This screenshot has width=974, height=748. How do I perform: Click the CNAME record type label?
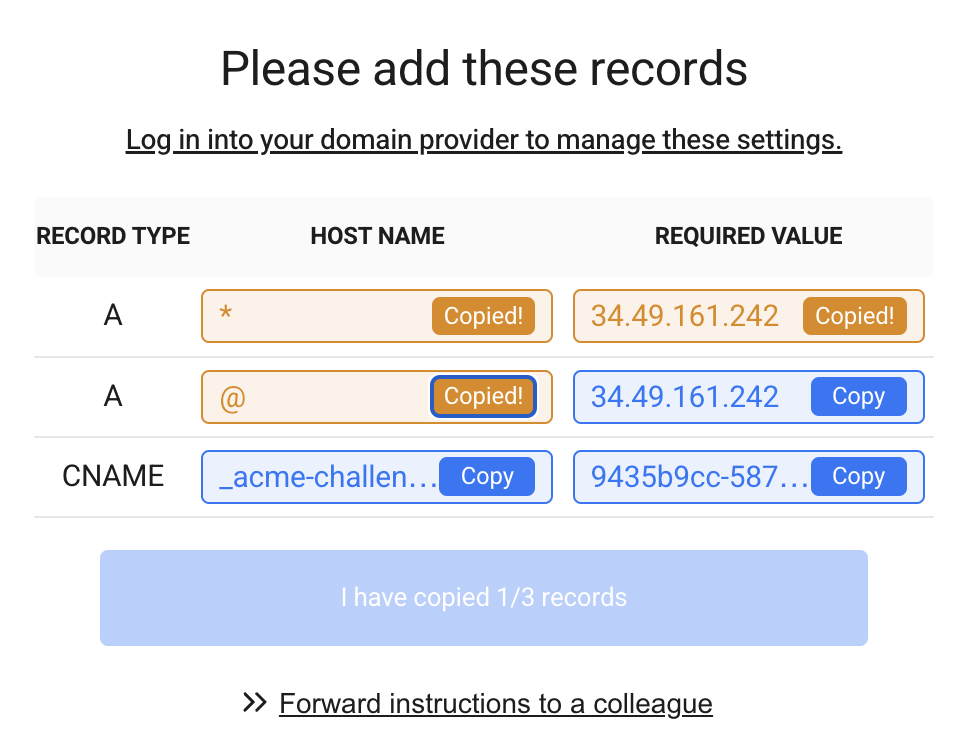click(x=113, y=477)
